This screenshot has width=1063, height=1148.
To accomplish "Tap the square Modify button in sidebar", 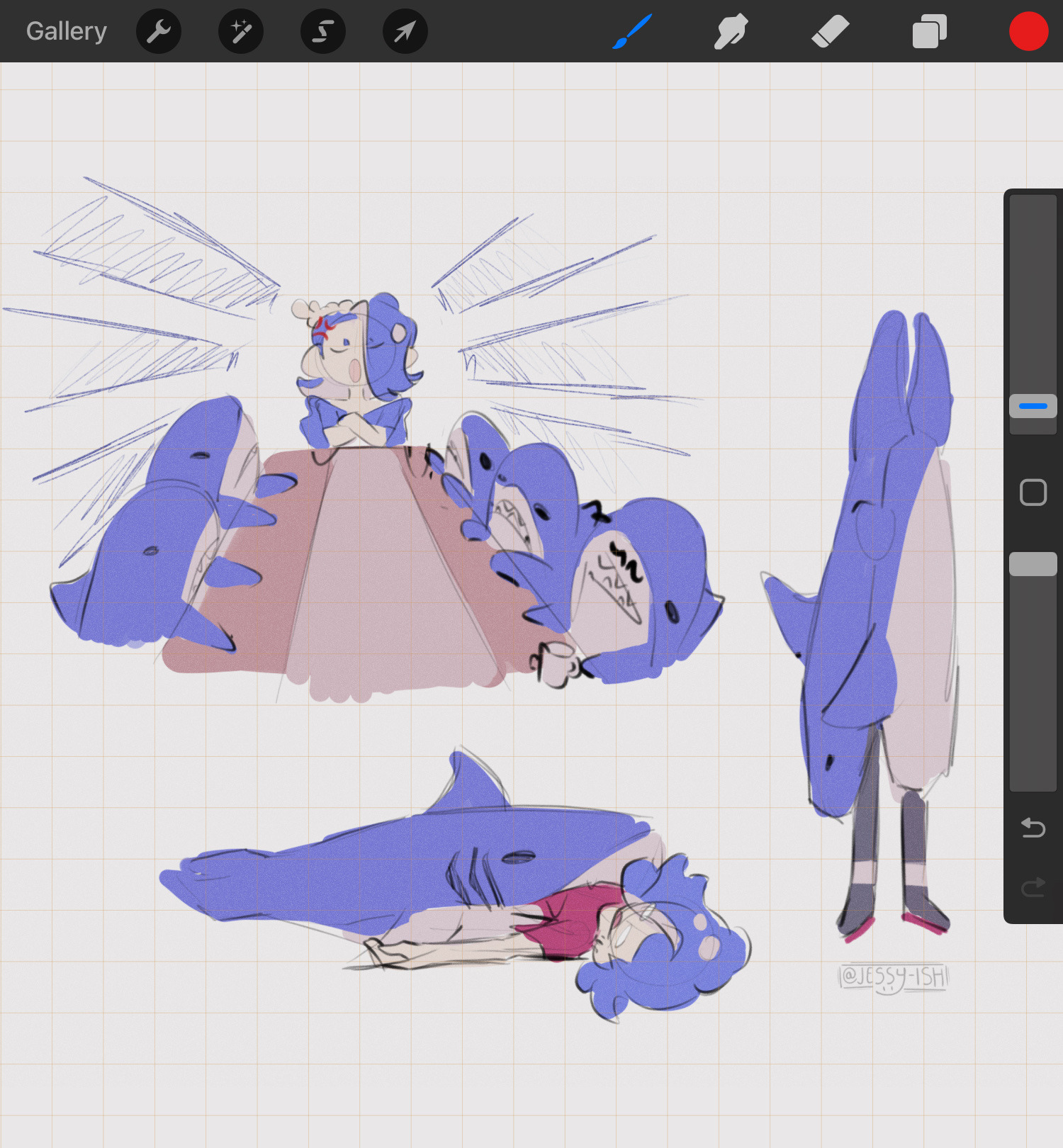I will click(1033, 493).
